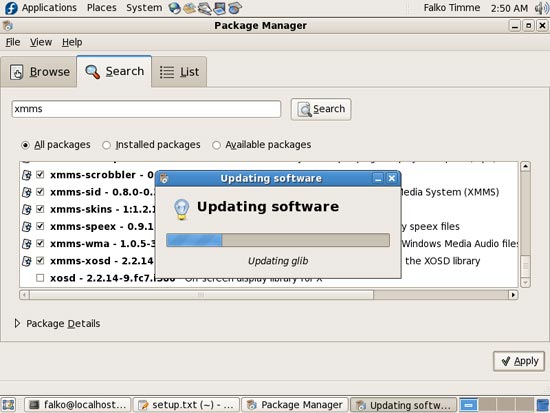
Task: Launch the web browser globe icon
Action: [174, 8]
